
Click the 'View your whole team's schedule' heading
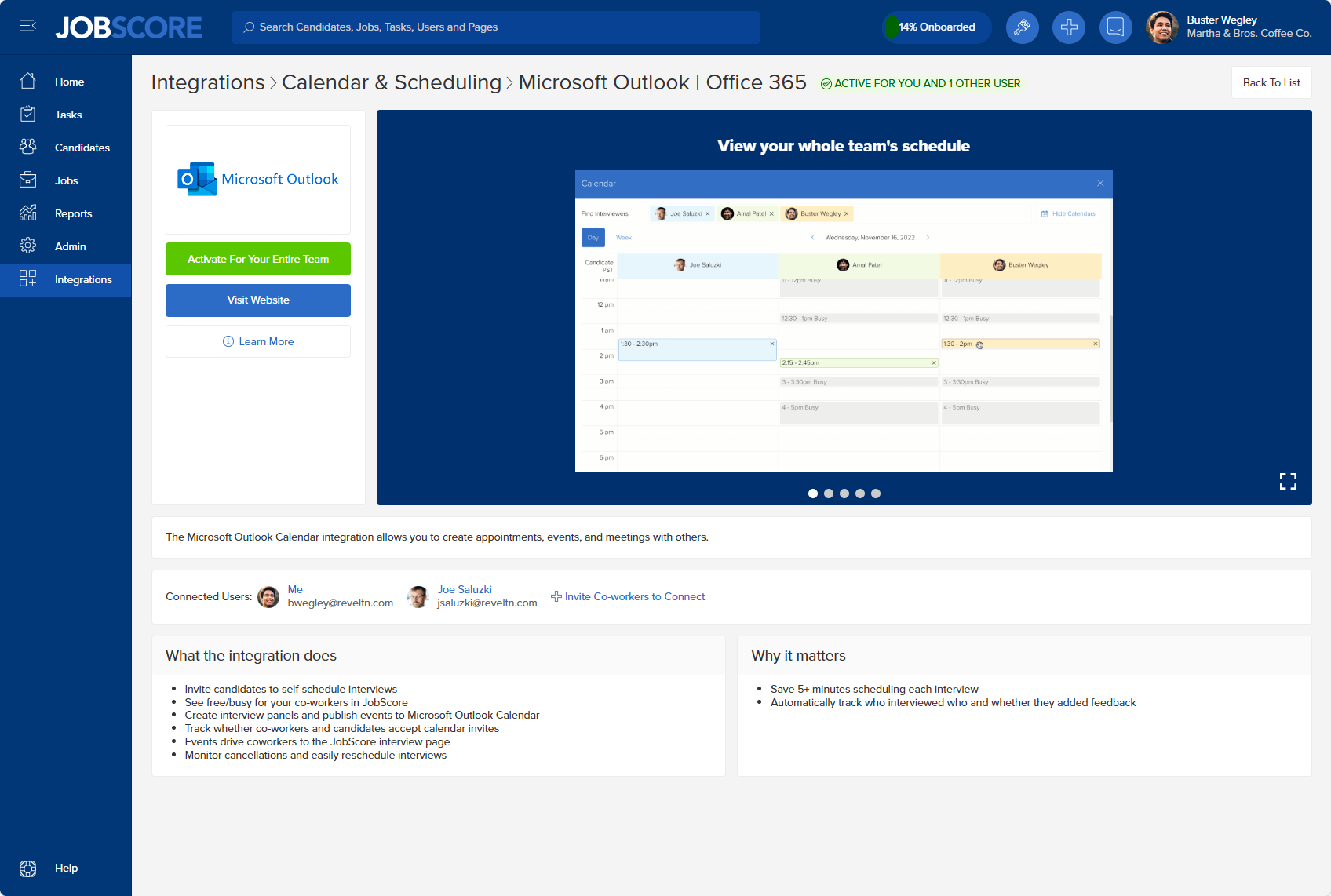pos(844,147)
